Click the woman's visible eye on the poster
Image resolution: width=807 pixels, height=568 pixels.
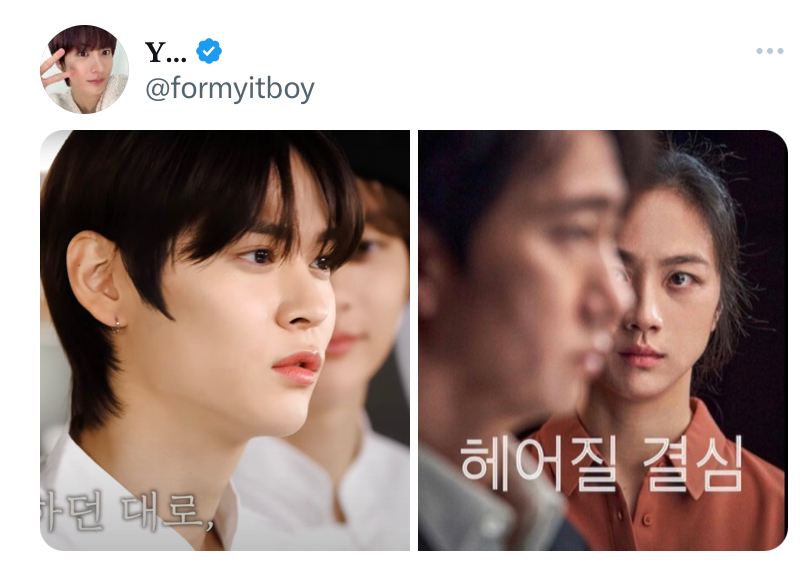(680, 279)
